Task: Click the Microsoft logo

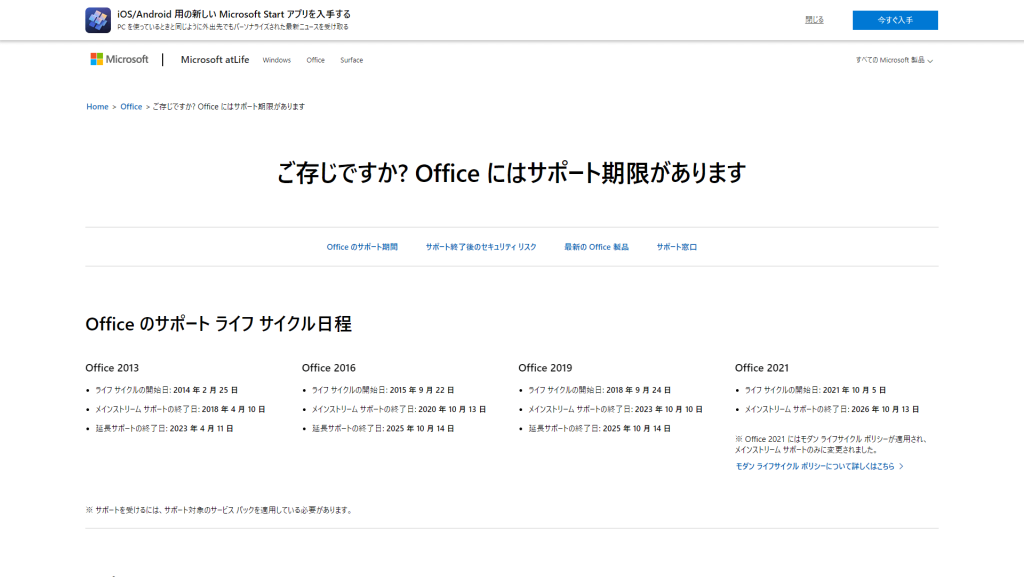Action: [x=120, y=59]
